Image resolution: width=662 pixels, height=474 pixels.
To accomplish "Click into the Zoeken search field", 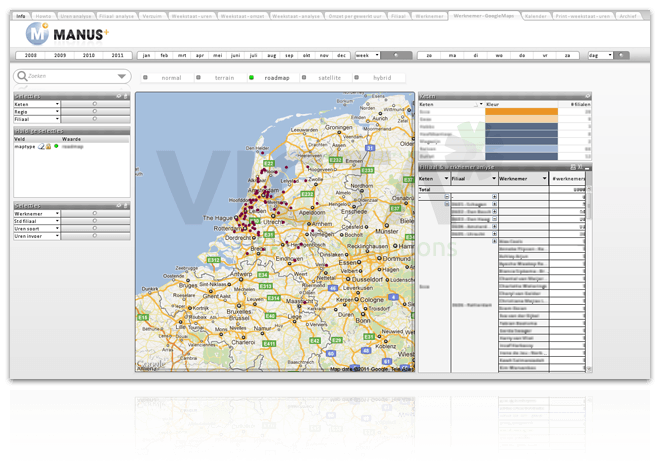I will click(x=71, y=76).
